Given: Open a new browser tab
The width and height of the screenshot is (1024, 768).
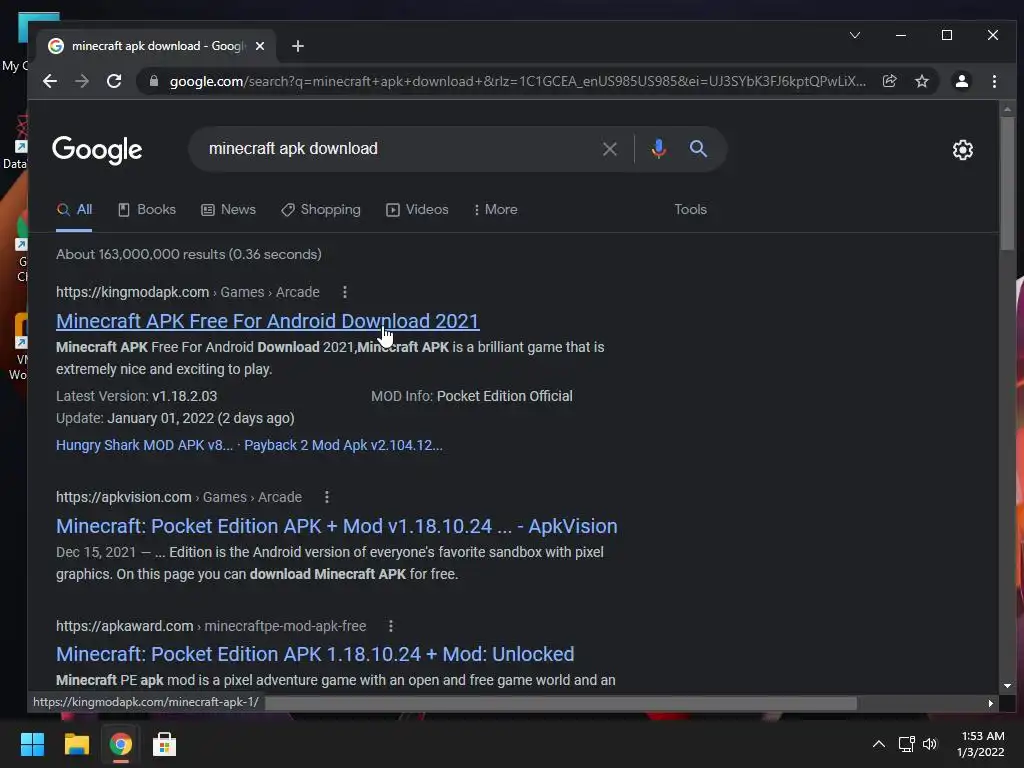Looking at the screenshot, I should [x=298, y=46].
